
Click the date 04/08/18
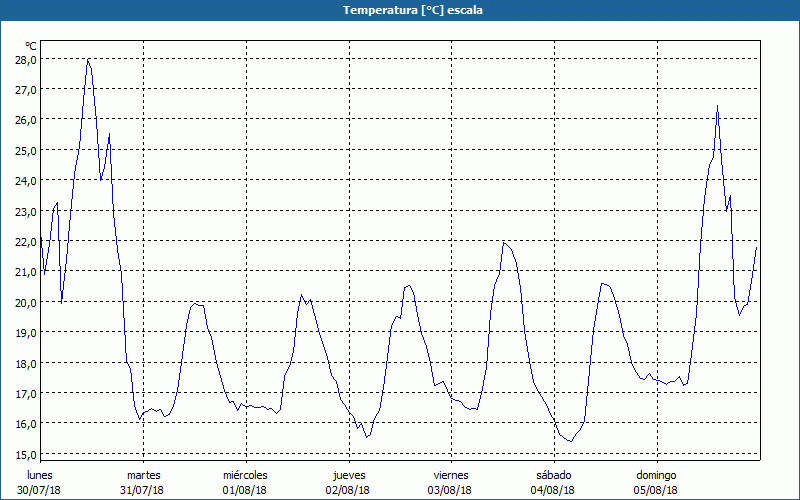point(553,490)
